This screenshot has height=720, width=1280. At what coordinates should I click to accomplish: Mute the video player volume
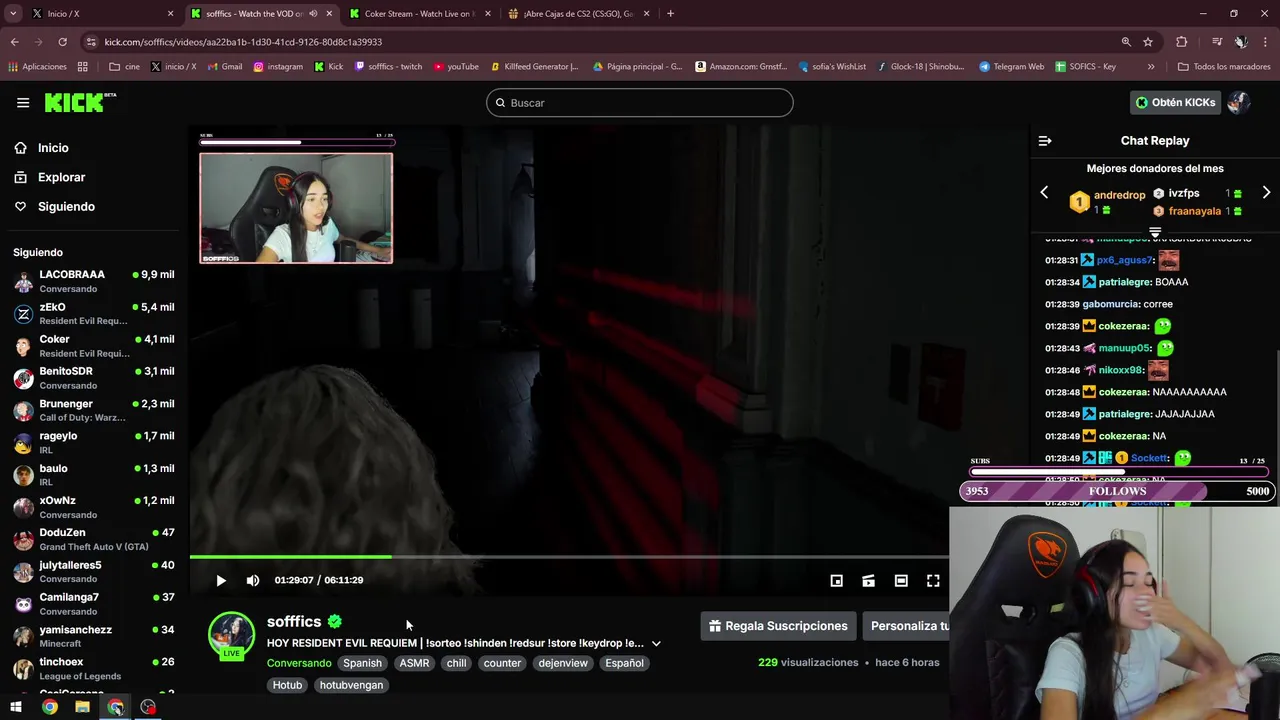[253, 580]
